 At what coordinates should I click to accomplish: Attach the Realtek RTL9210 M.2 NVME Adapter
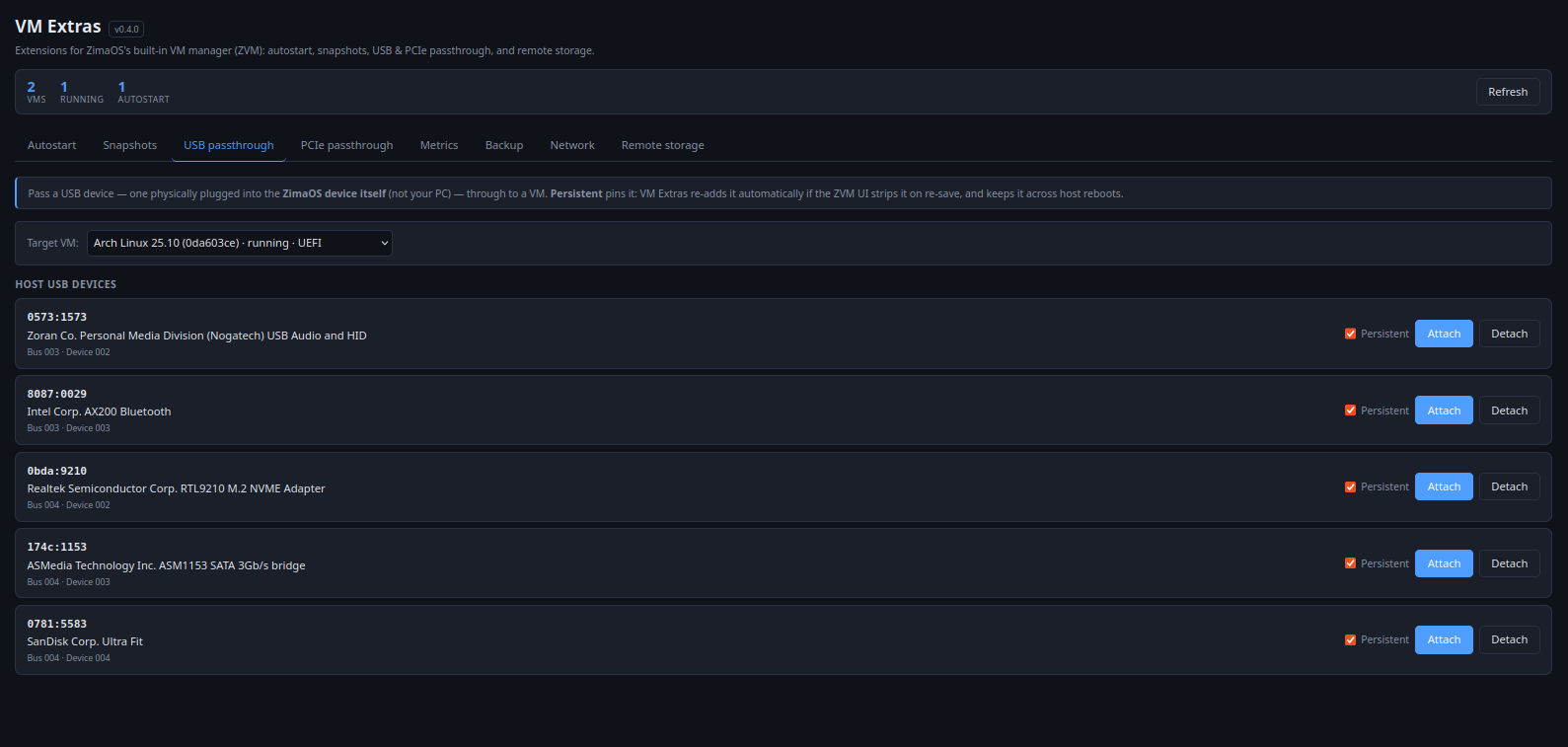tap(1444, 486)
